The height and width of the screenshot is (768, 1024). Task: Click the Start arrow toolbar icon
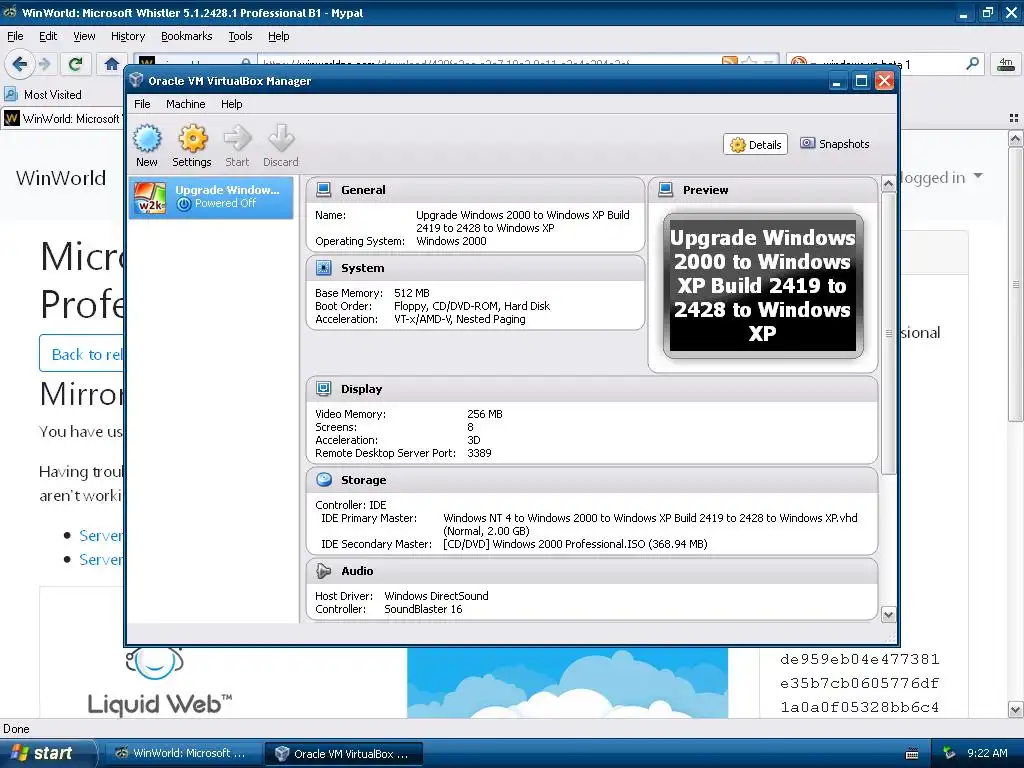[x=237, y=138]
